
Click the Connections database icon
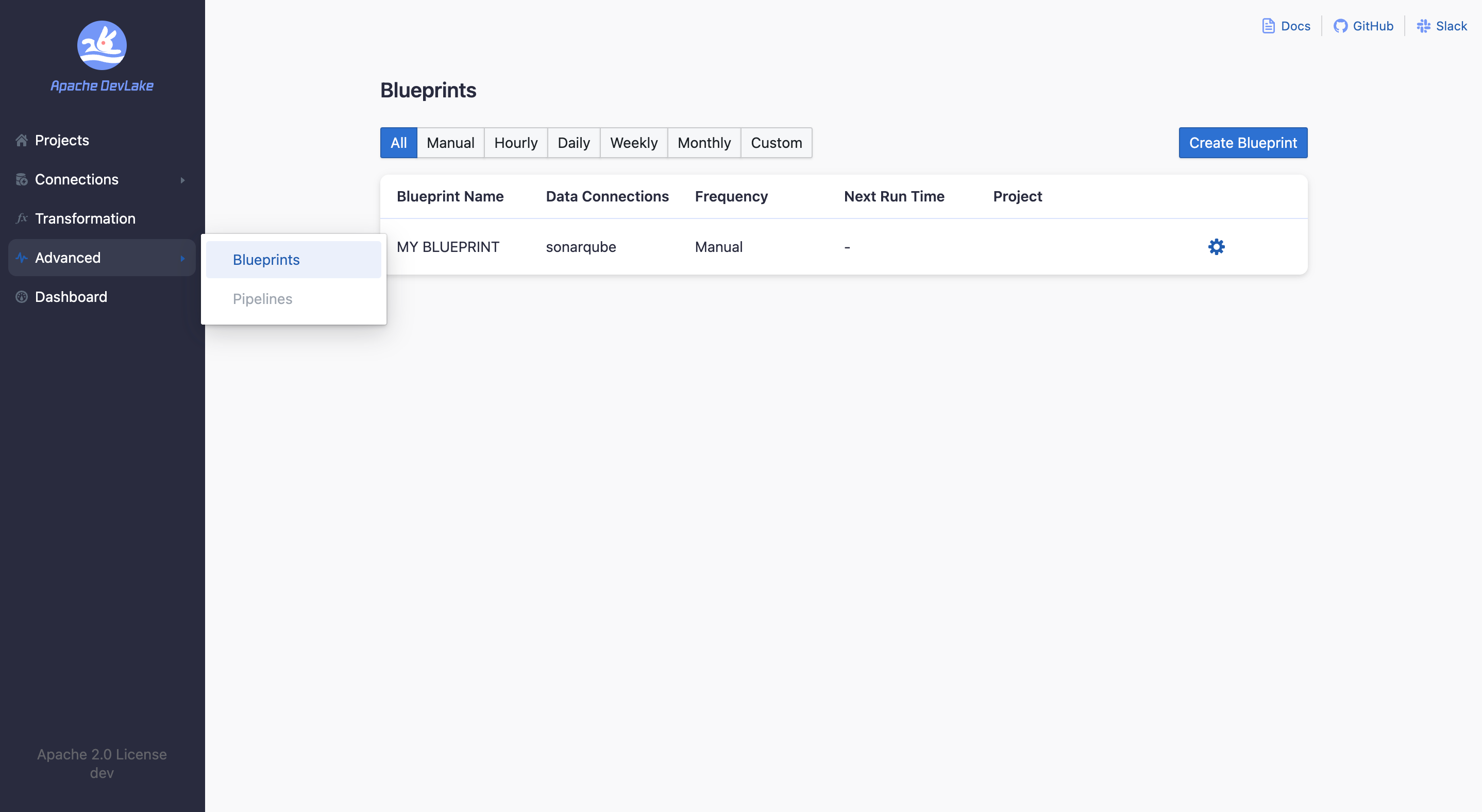(x=21, y=179)
